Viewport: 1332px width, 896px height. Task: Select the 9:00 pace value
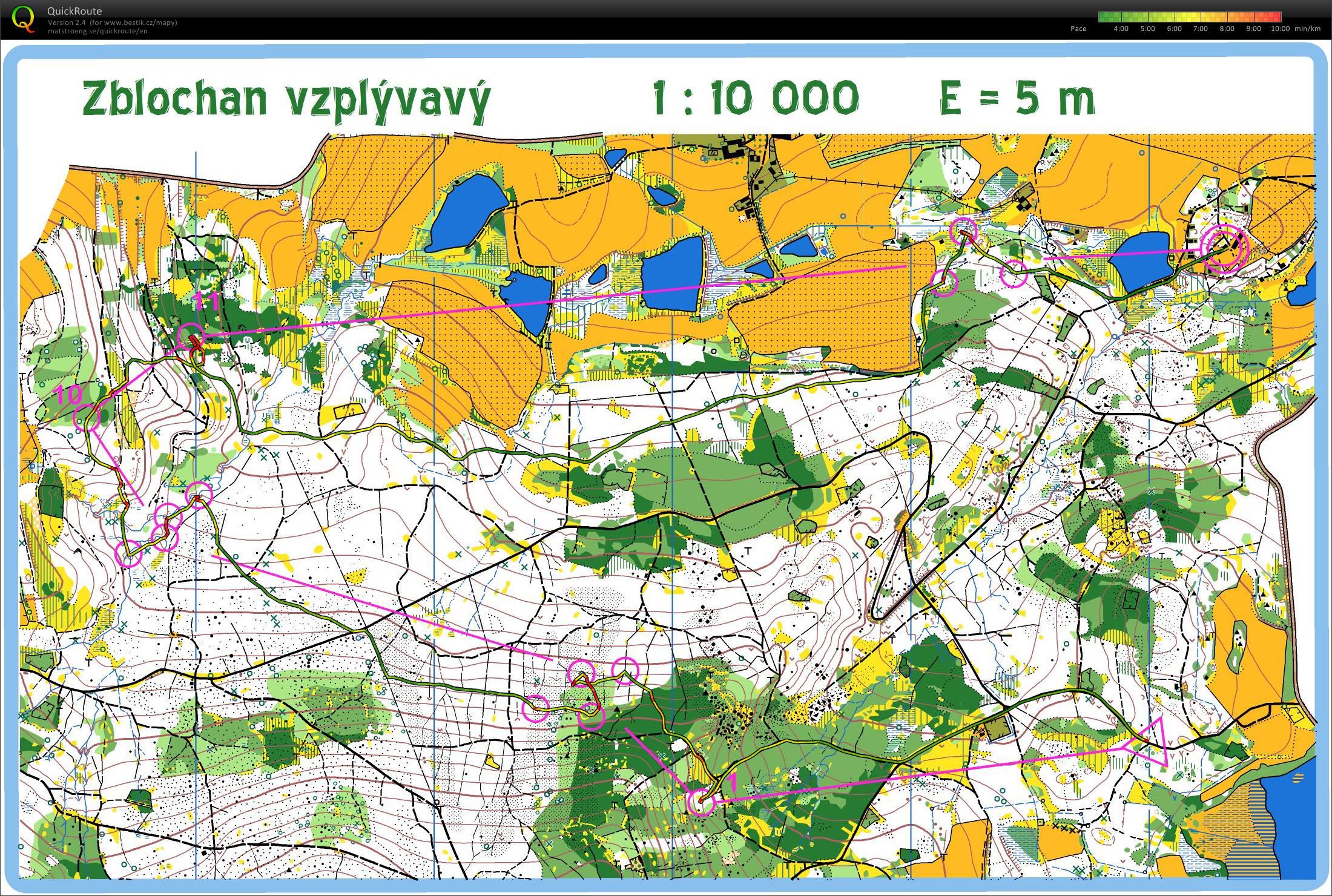(x=1253, y=28)
